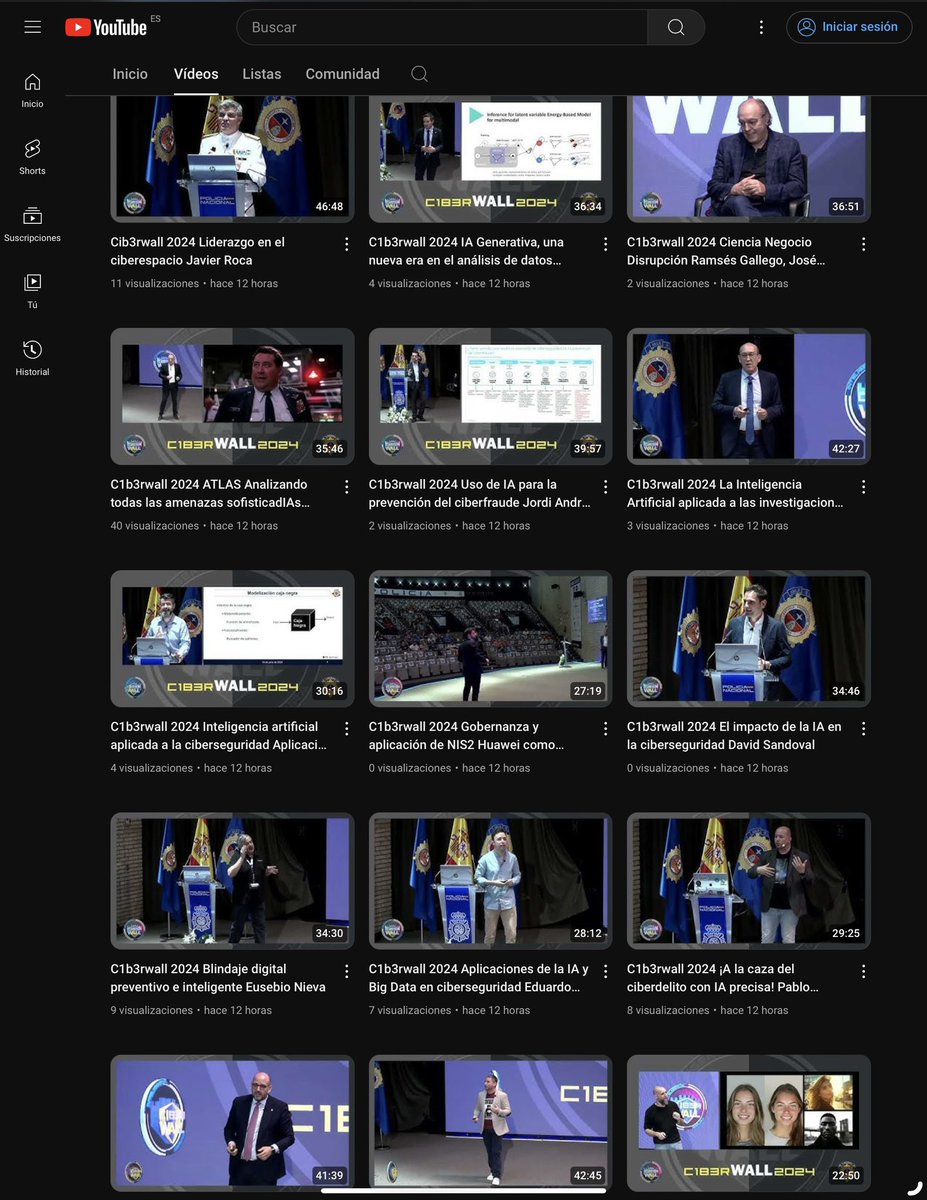Play the 36:51 video thumbnail
The width and height of the screenshot is (927, 1200).
tap(749, 158)
